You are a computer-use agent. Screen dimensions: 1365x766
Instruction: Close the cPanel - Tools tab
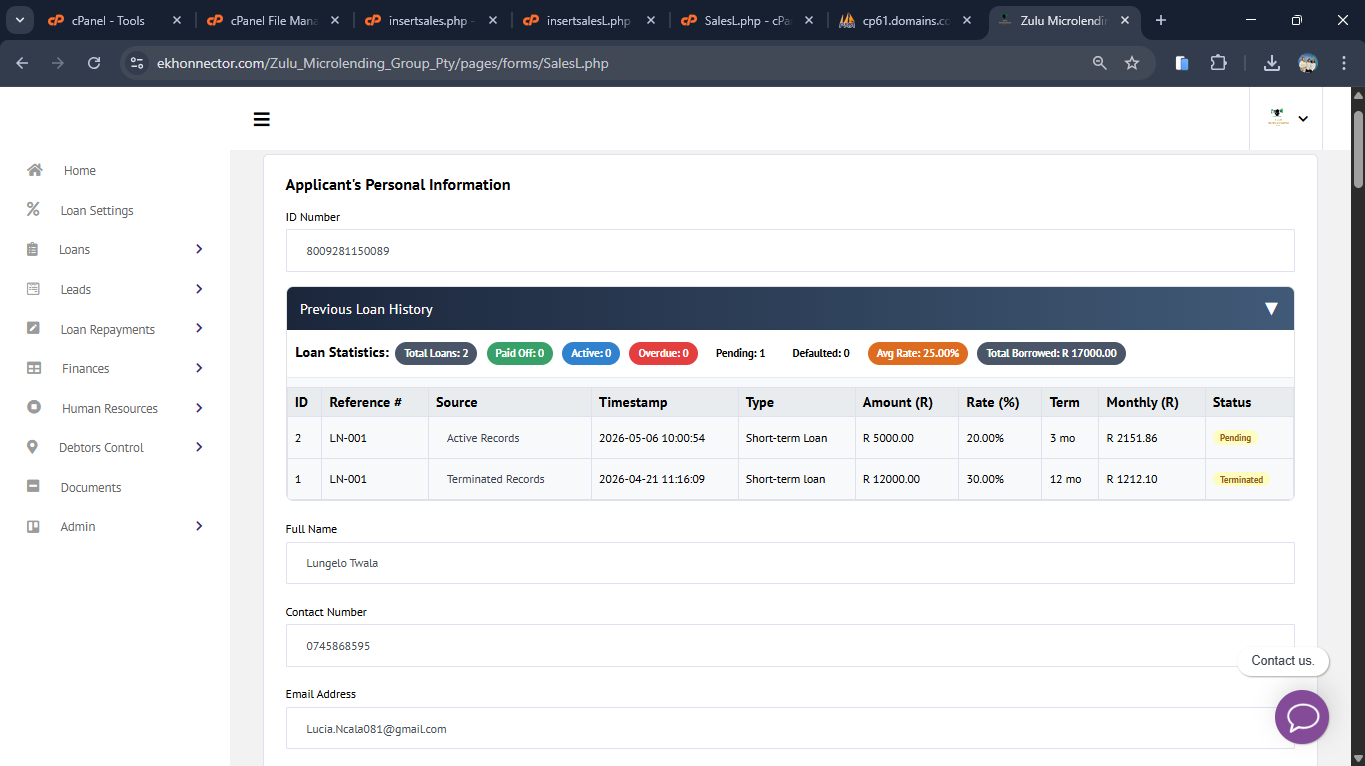point(177,20)
